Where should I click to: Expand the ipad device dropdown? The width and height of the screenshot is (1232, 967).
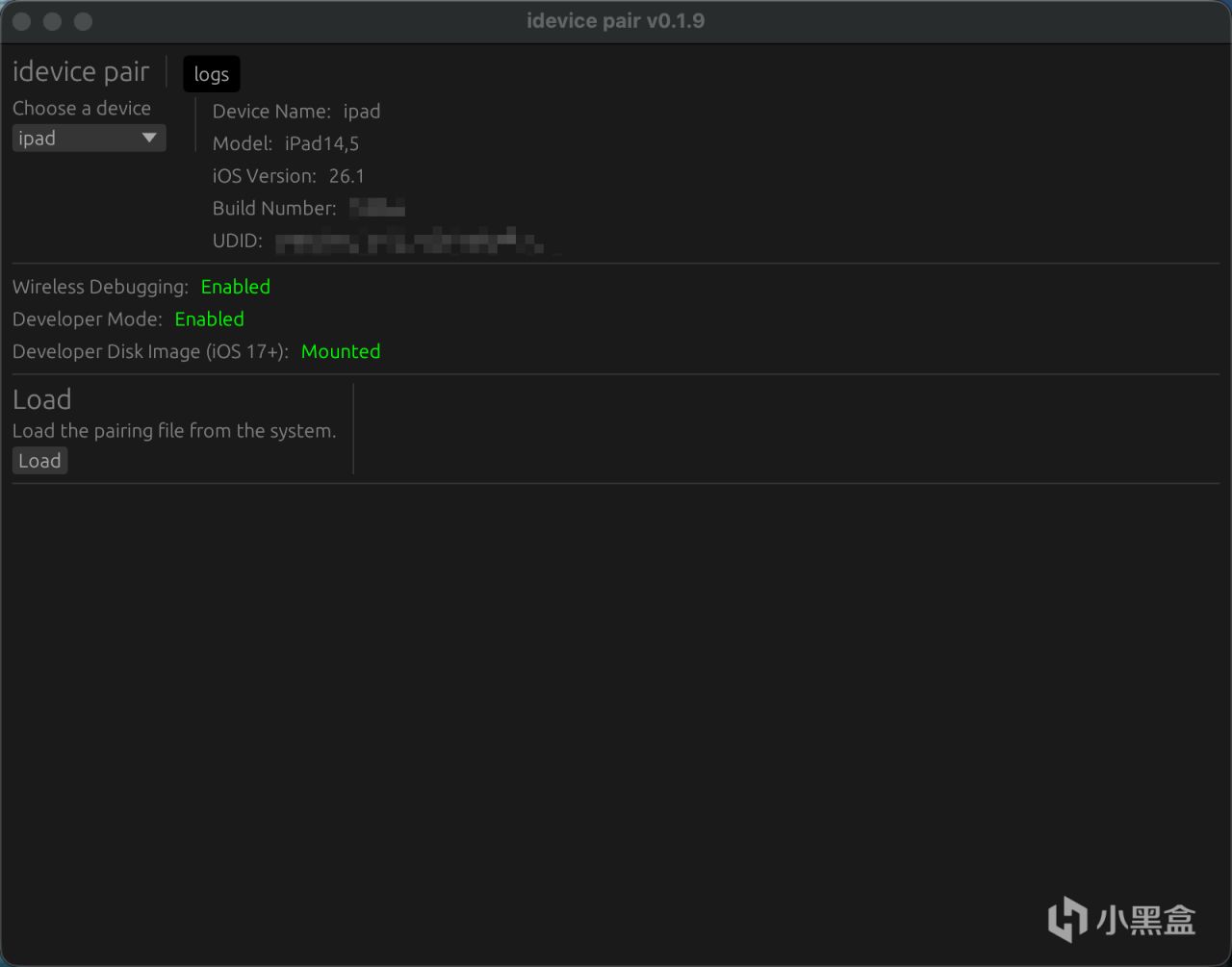point(89,138)
